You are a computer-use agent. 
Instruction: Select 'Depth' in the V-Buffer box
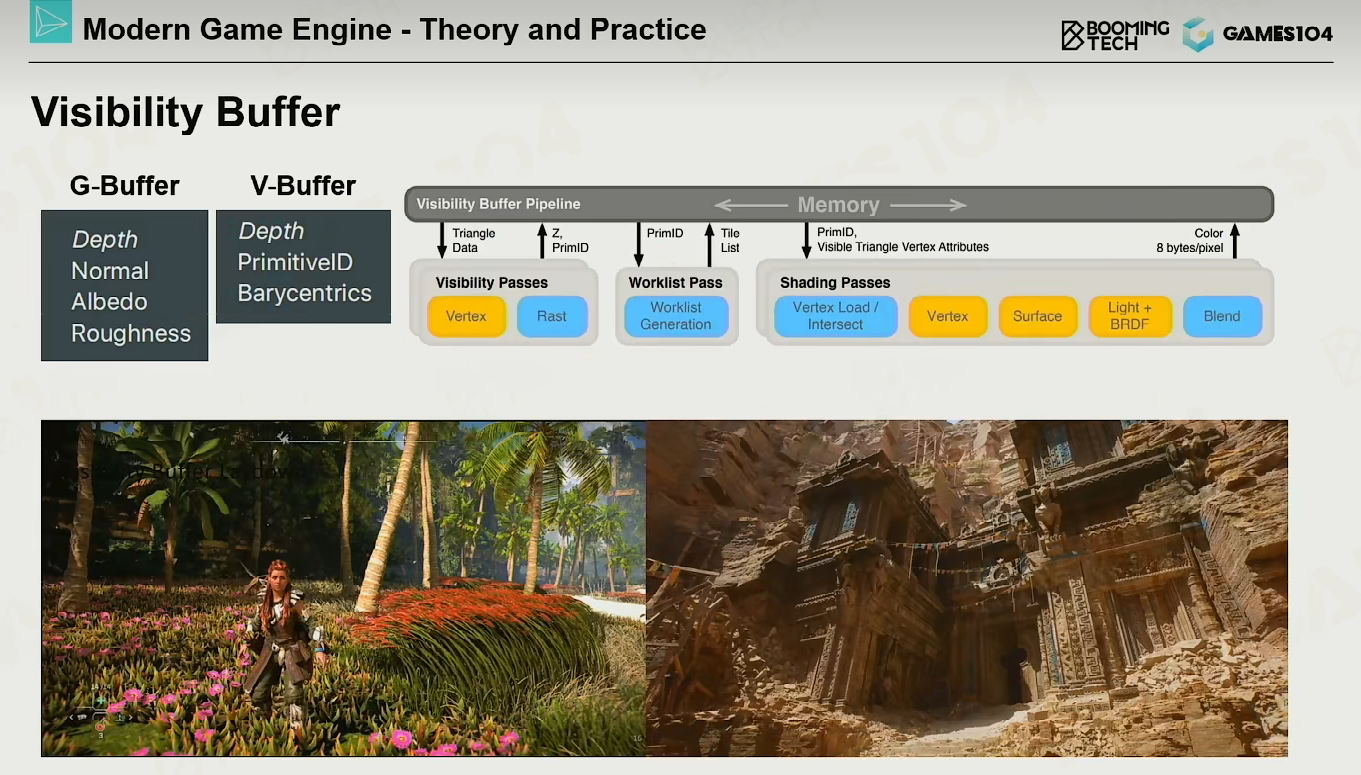pos(271,231)
